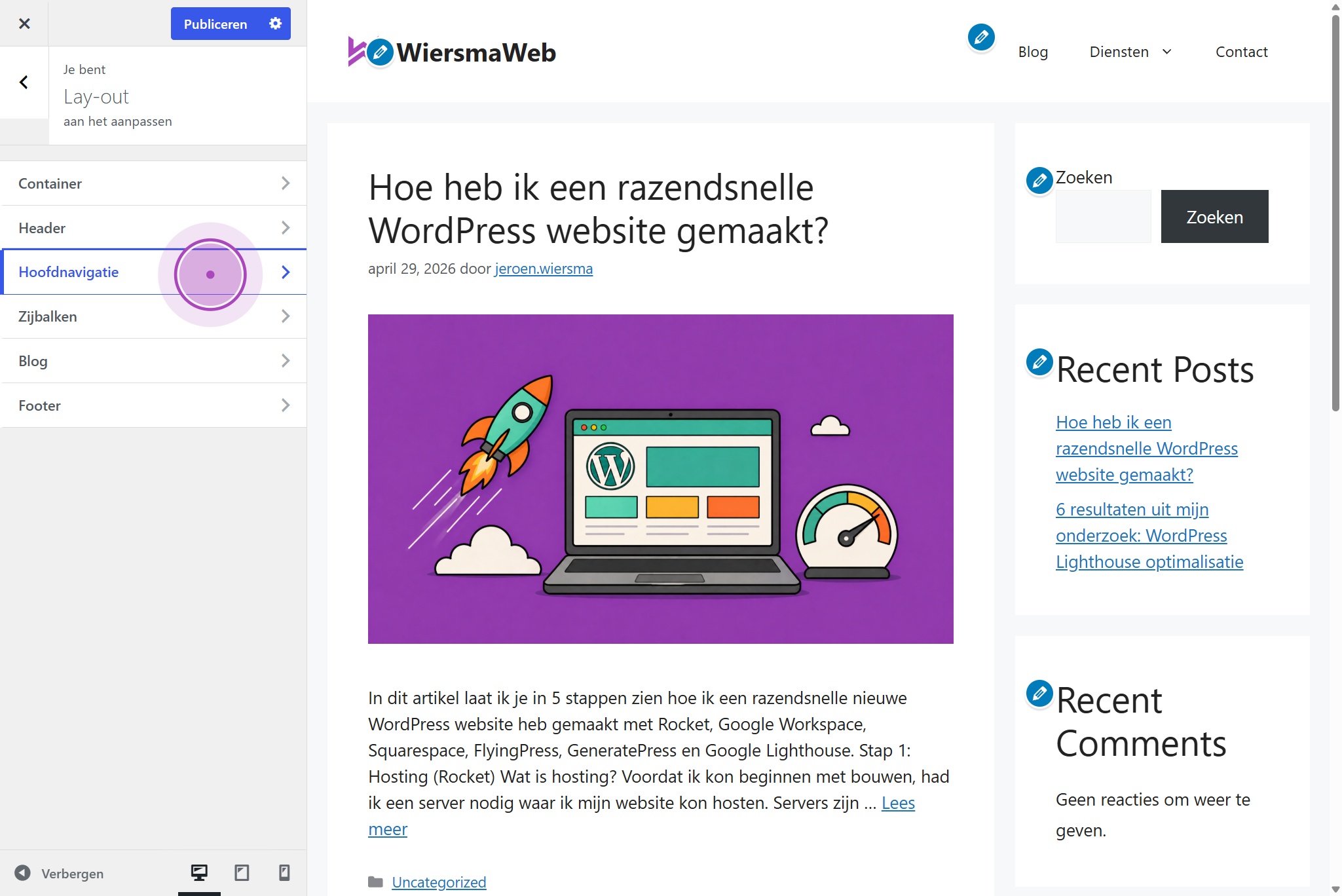Expand Zijbalken via its chevron arrow

coord(286,316)
